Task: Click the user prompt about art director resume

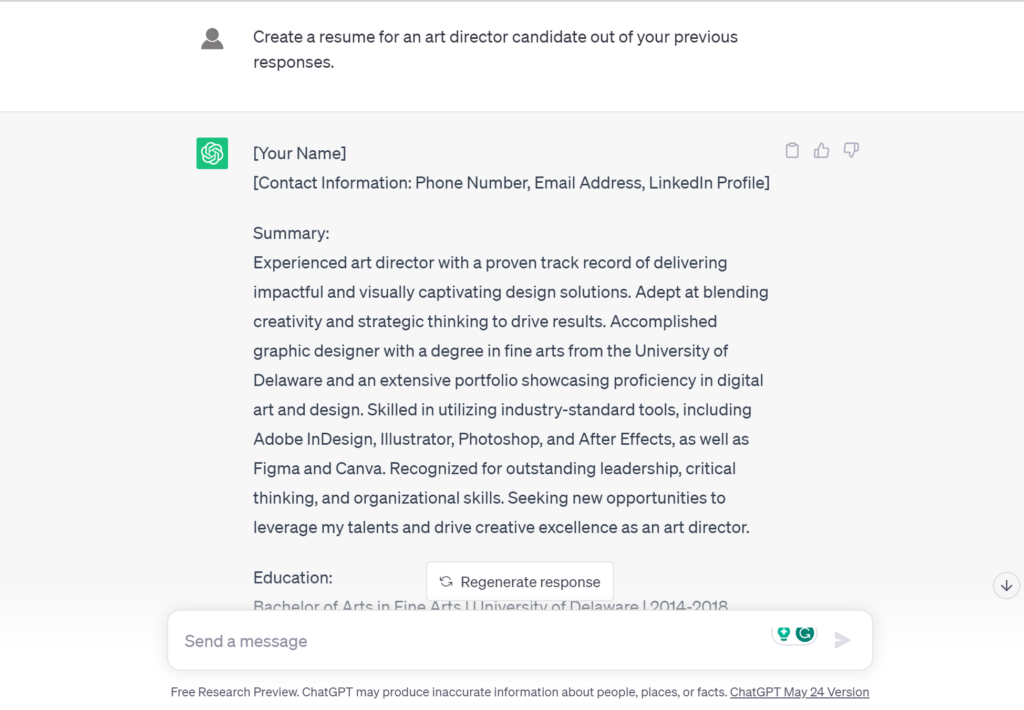Action: pos(495,50)
